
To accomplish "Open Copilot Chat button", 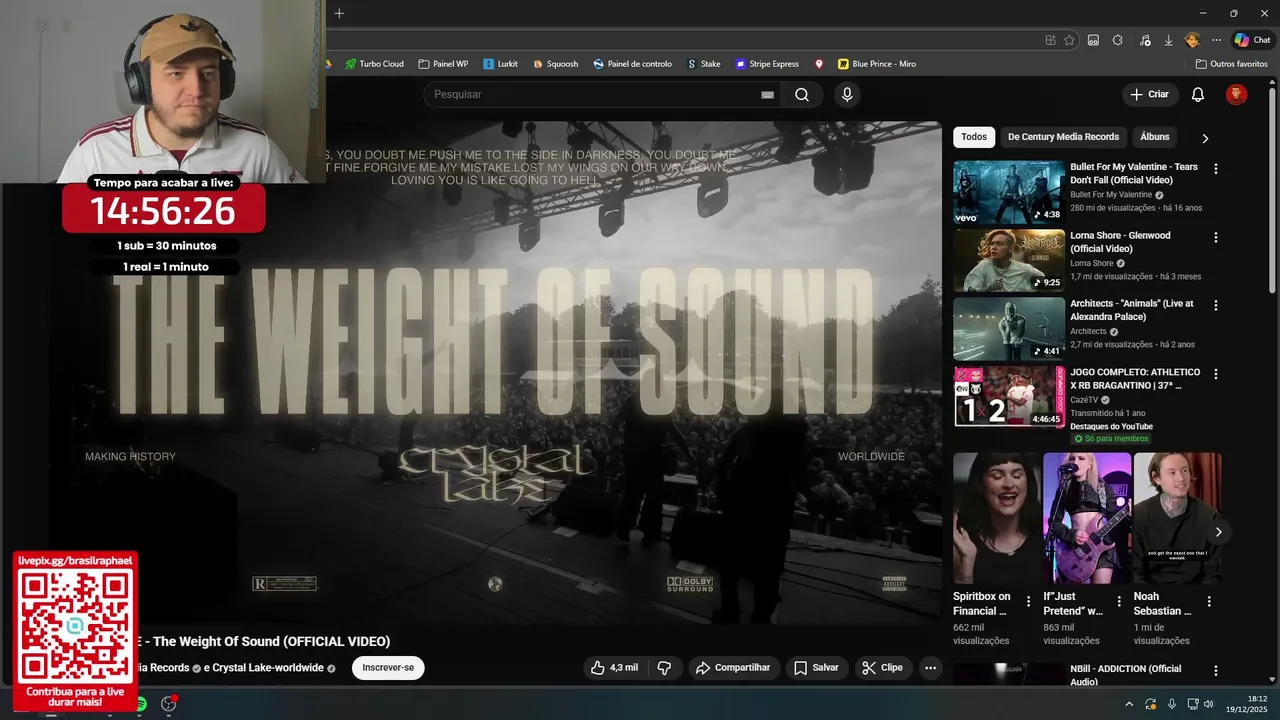I will tap(1252, 40).
